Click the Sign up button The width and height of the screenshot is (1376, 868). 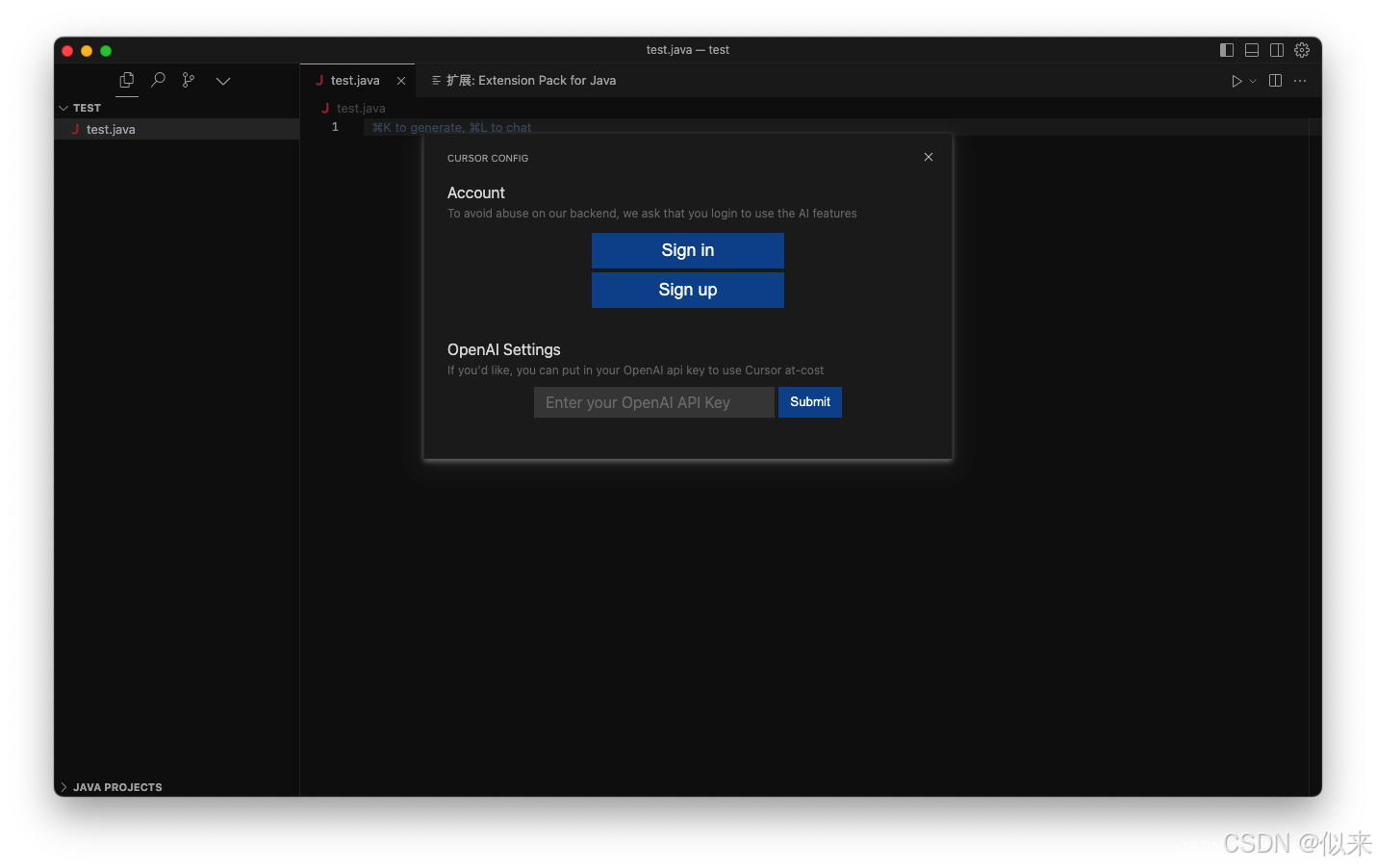point(688,290)
